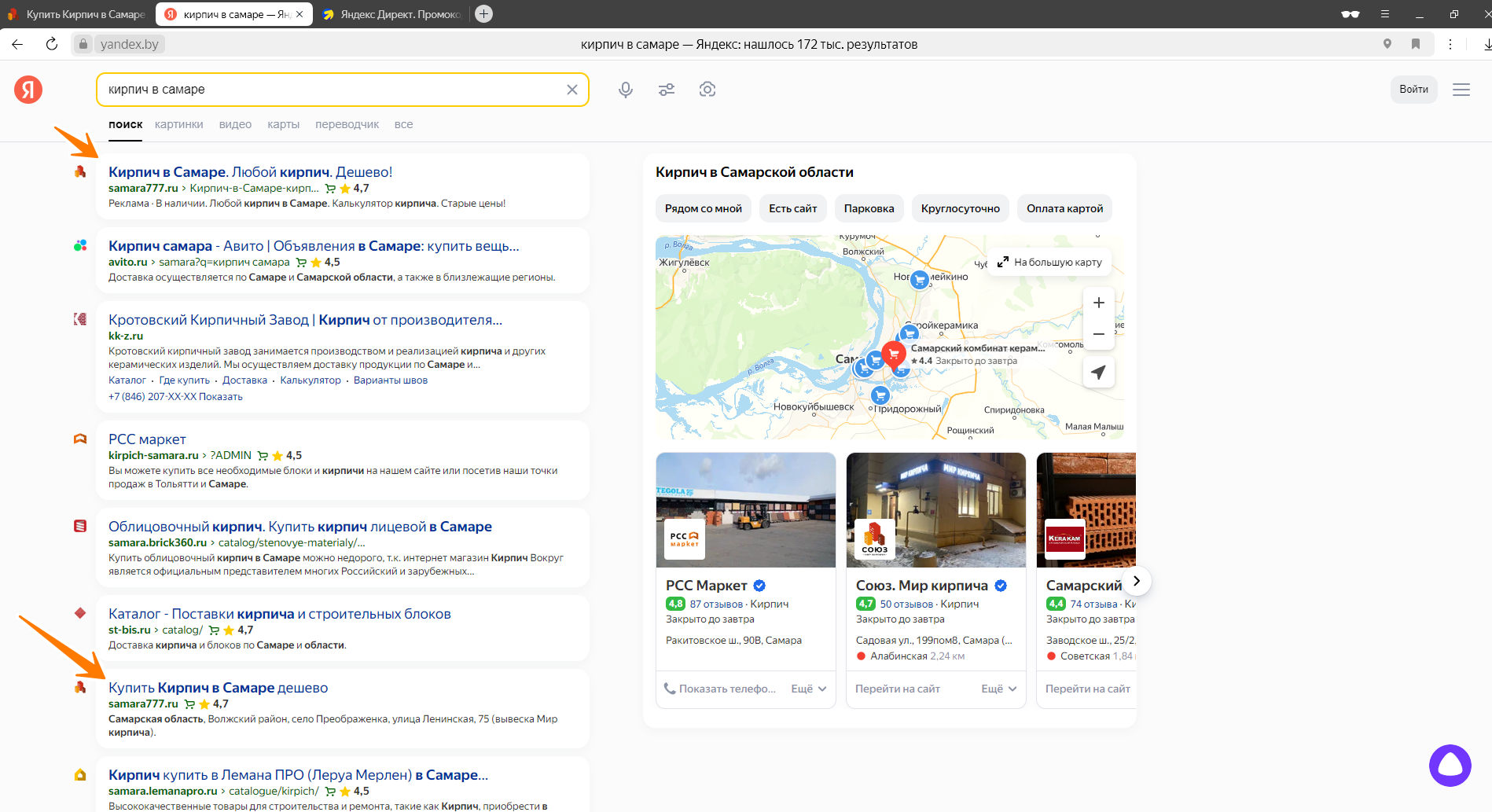Toggle the Есть сайт filter
The width and height of the screenshot is (1492, 812).
click(792, 208)
